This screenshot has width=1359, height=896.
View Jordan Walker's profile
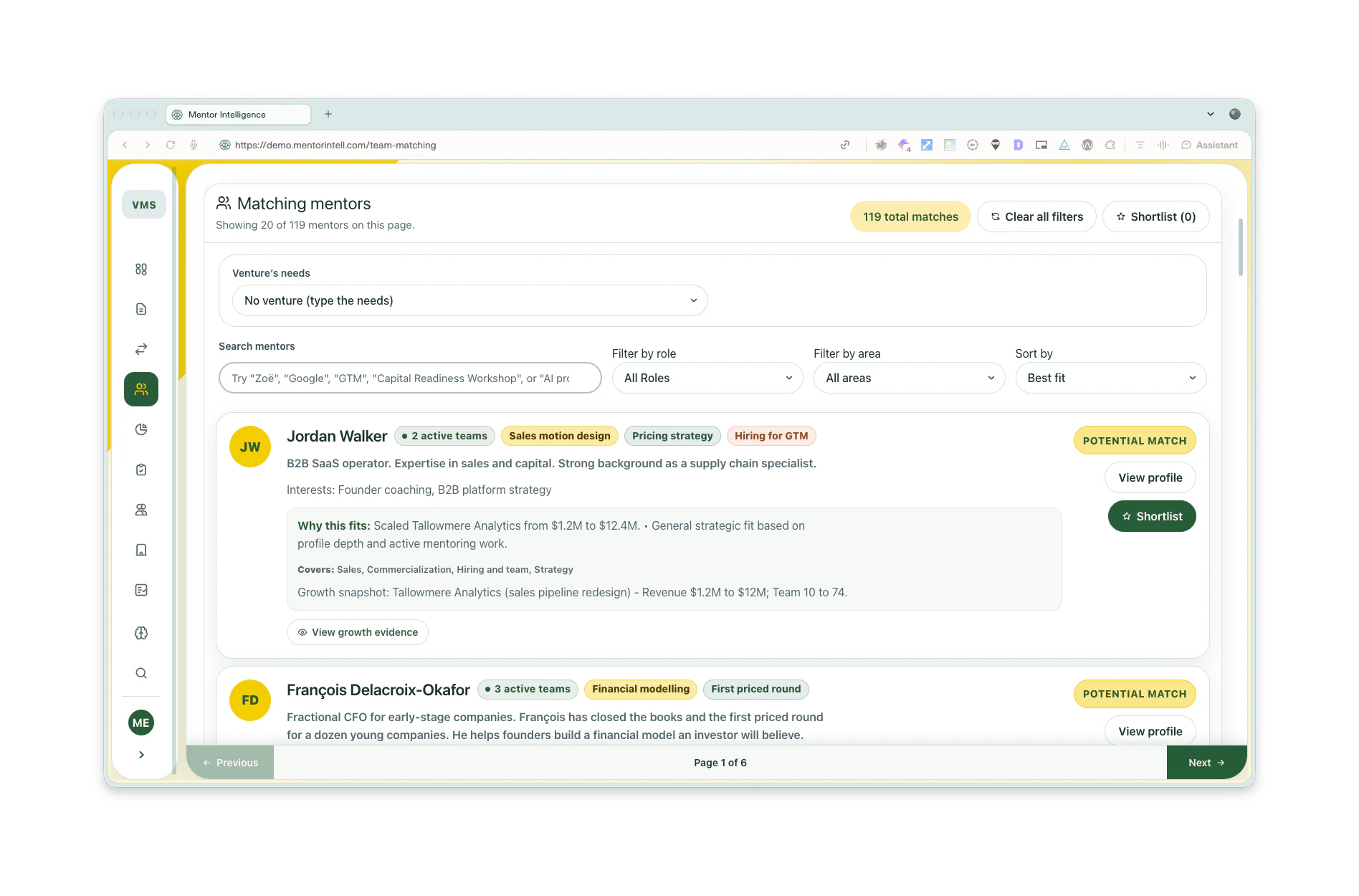(x=1150, y=477)
